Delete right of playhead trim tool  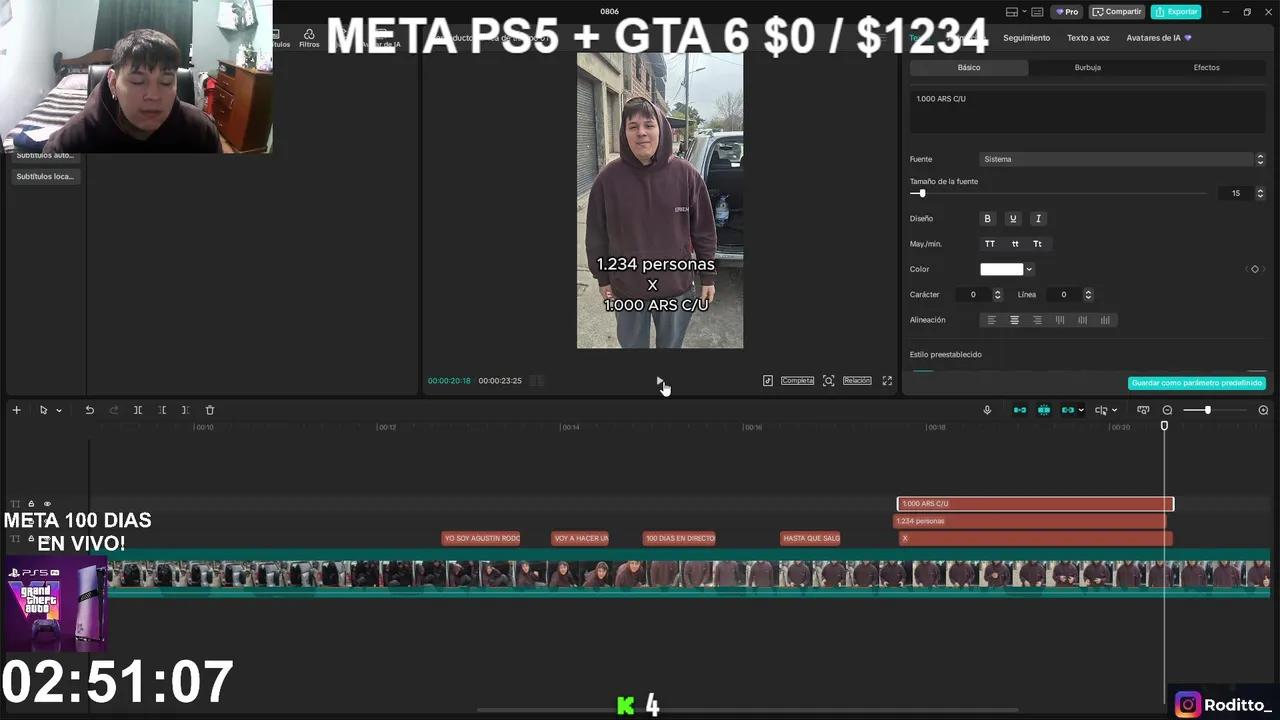(185, 410)
